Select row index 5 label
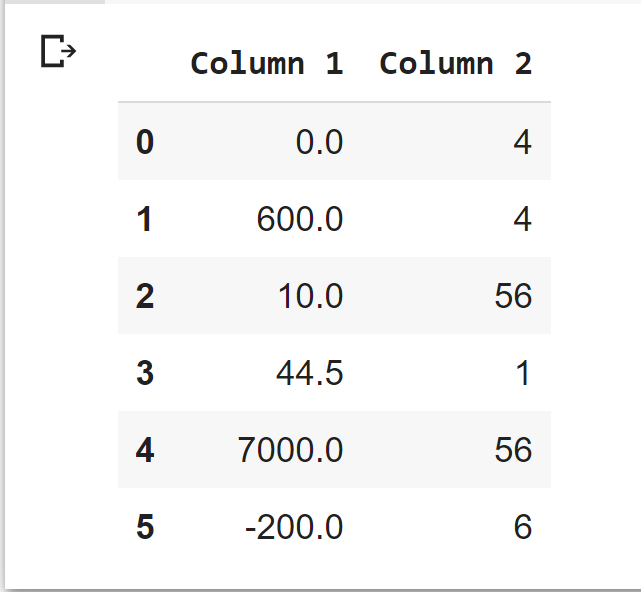Image resolution: width=641 pixels, height=592 pixels. [145, 527]
